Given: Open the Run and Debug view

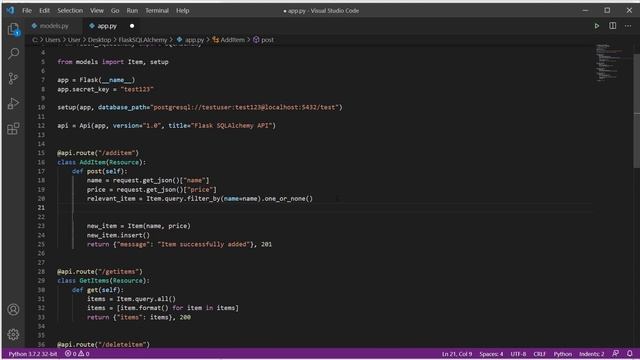Looking at the screenshot, I should 13,104.
